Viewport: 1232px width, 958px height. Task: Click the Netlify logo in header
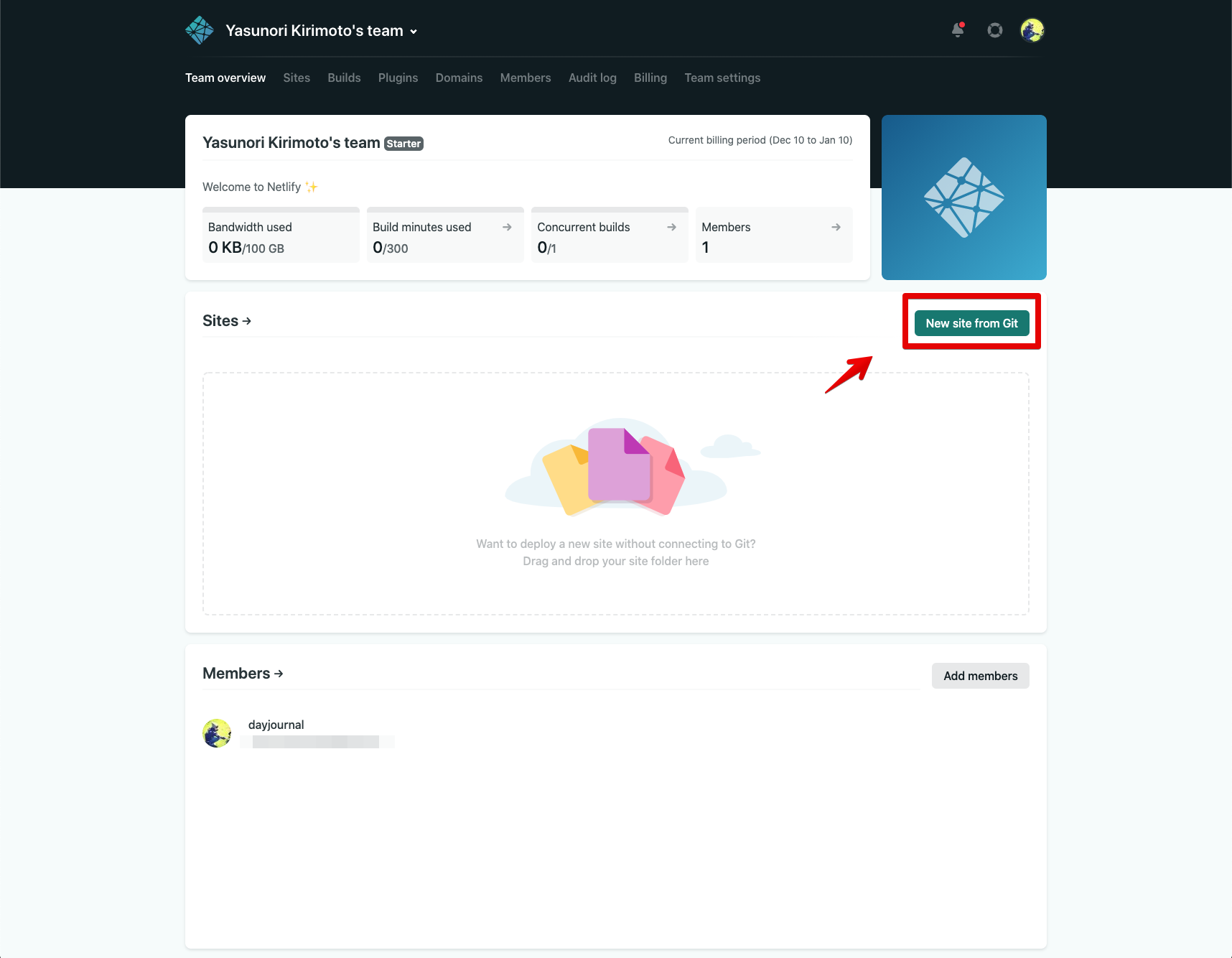(x=200, y=30)
